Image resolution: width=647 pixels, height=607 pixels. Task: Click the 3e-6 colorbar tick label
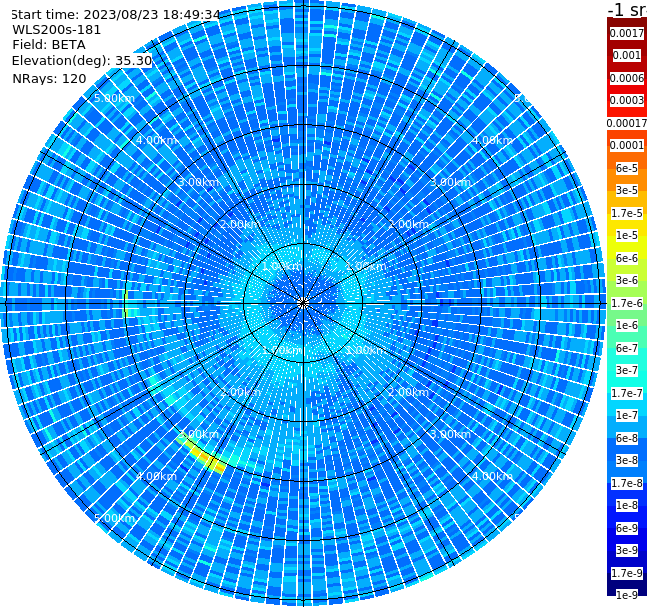pyautogui.click(x=627, y=280)
